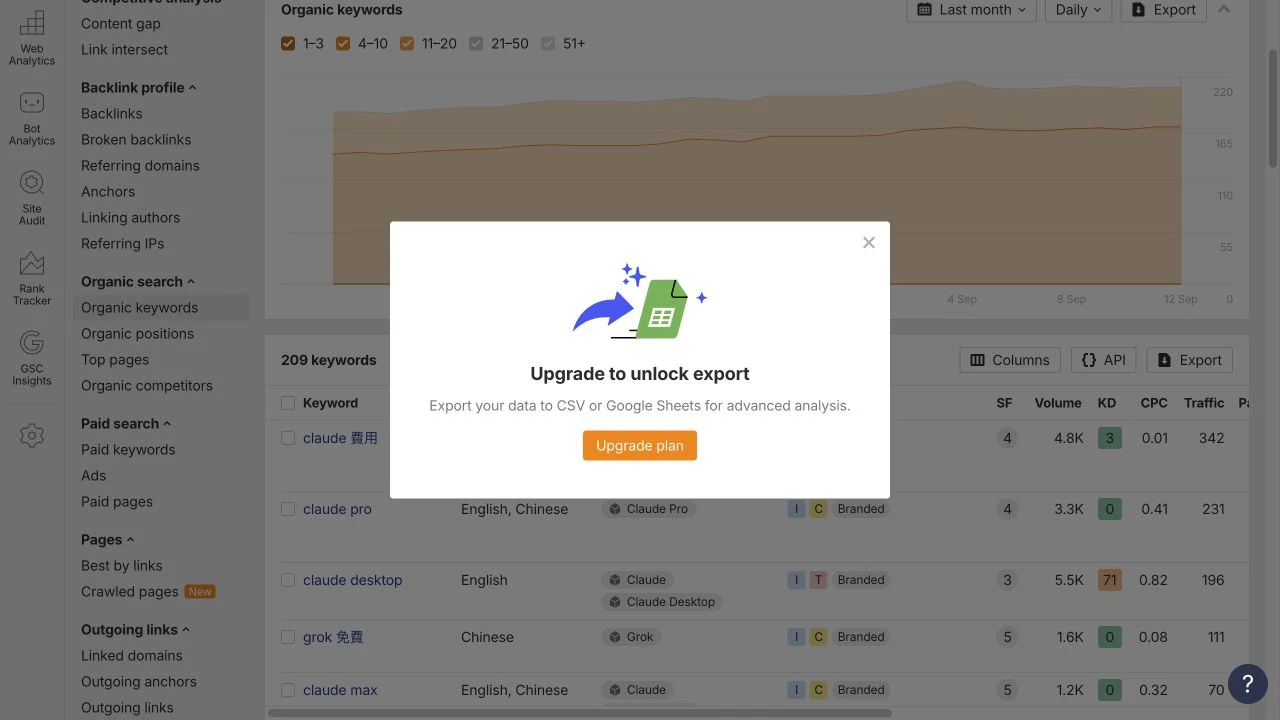1280x720 pixels.
Task: Click KD badge 71 on claude desktop
Action: click(1109, 580)
